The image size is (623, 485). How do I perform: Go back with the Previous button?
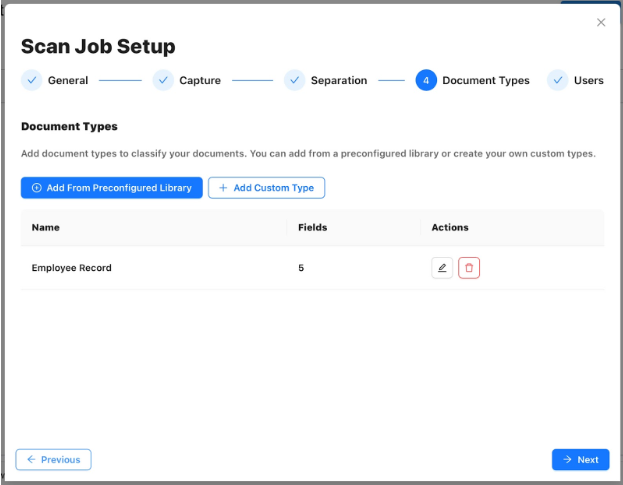tap(54, 459)
